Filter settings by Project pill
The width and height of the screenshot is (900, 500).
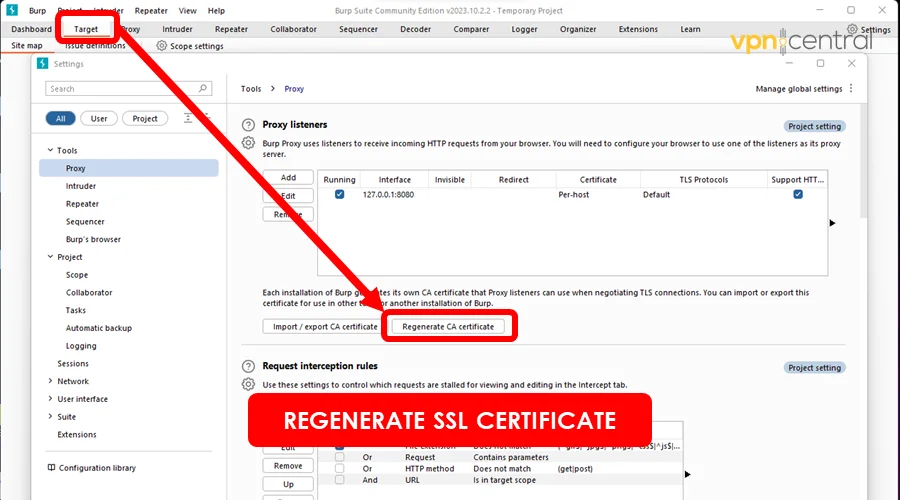pyautogui.click(x=145, y=118)
